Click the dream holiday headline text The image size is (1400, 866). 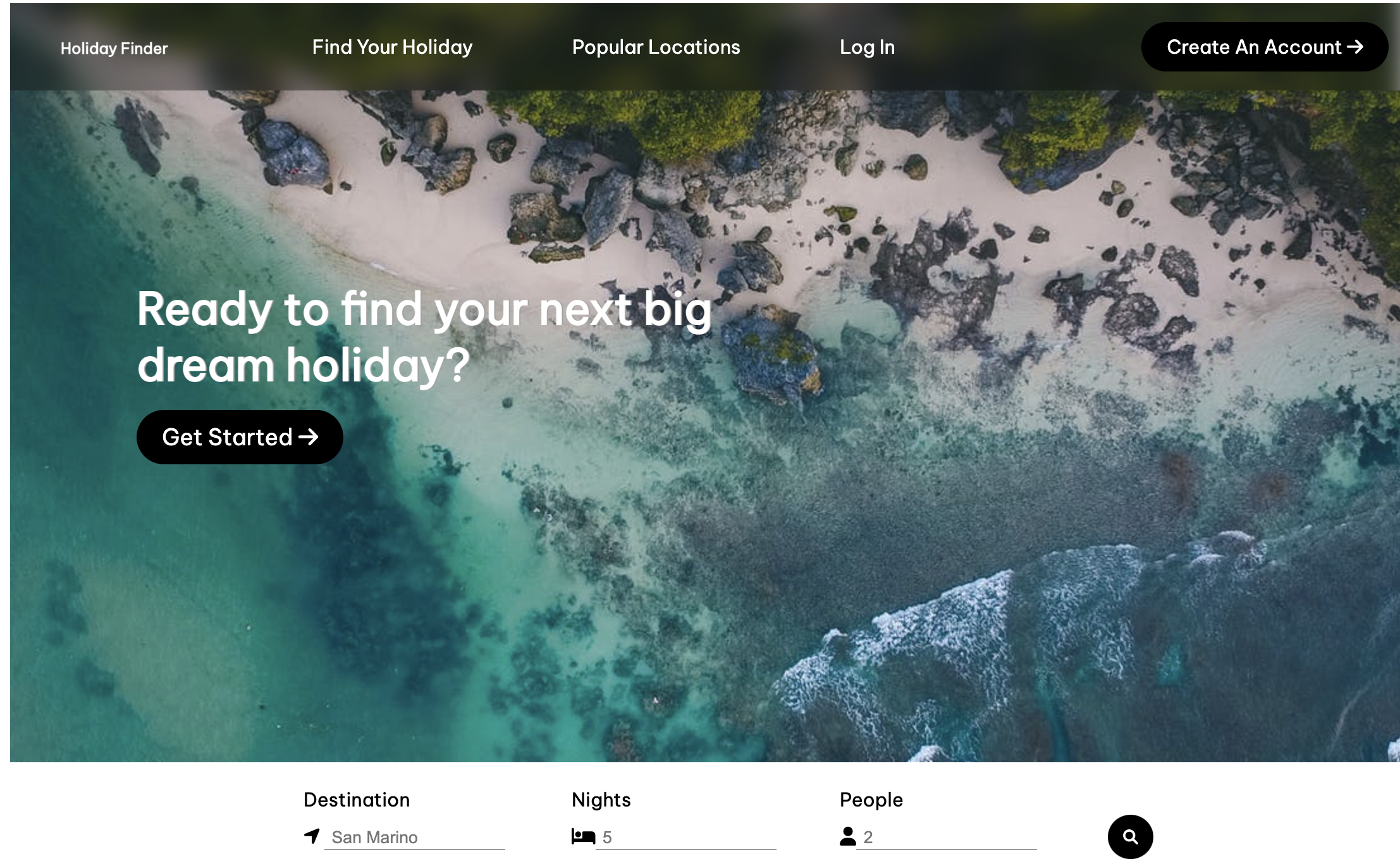[424, 337]
